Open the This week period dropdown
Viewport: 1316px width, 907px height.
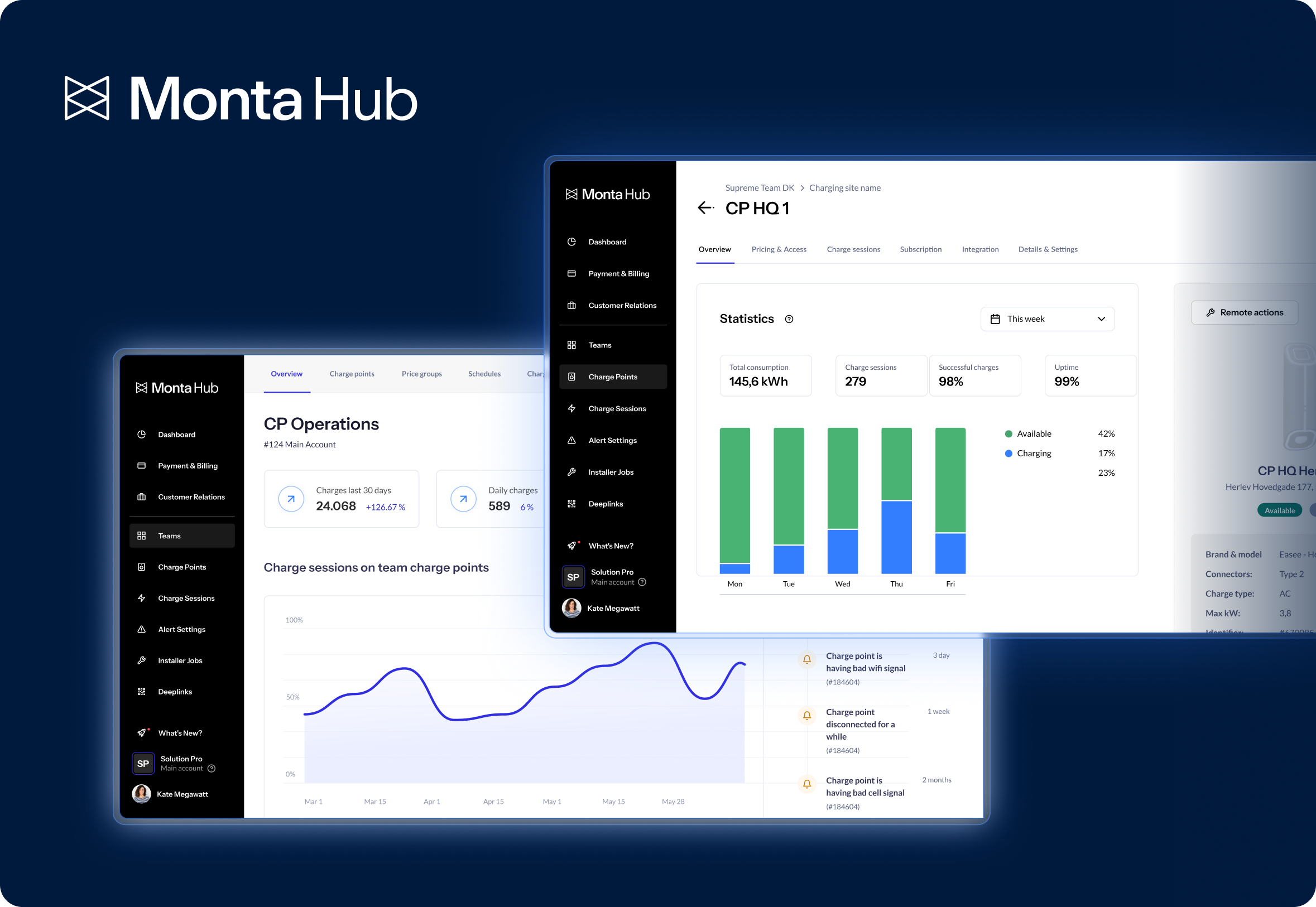pos(1047,320)
